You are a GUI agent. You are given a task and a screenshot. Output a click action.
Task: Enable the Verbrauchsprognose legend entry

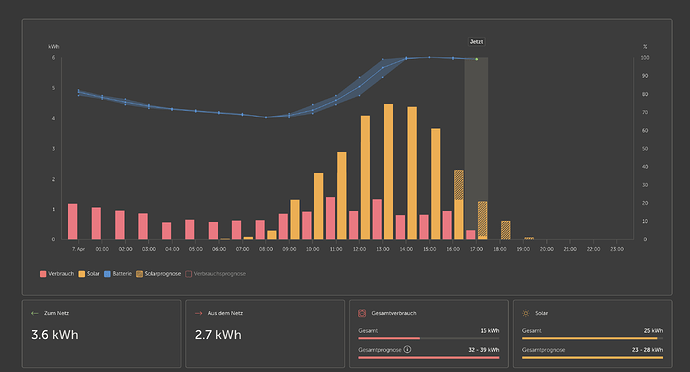[216, 274]
